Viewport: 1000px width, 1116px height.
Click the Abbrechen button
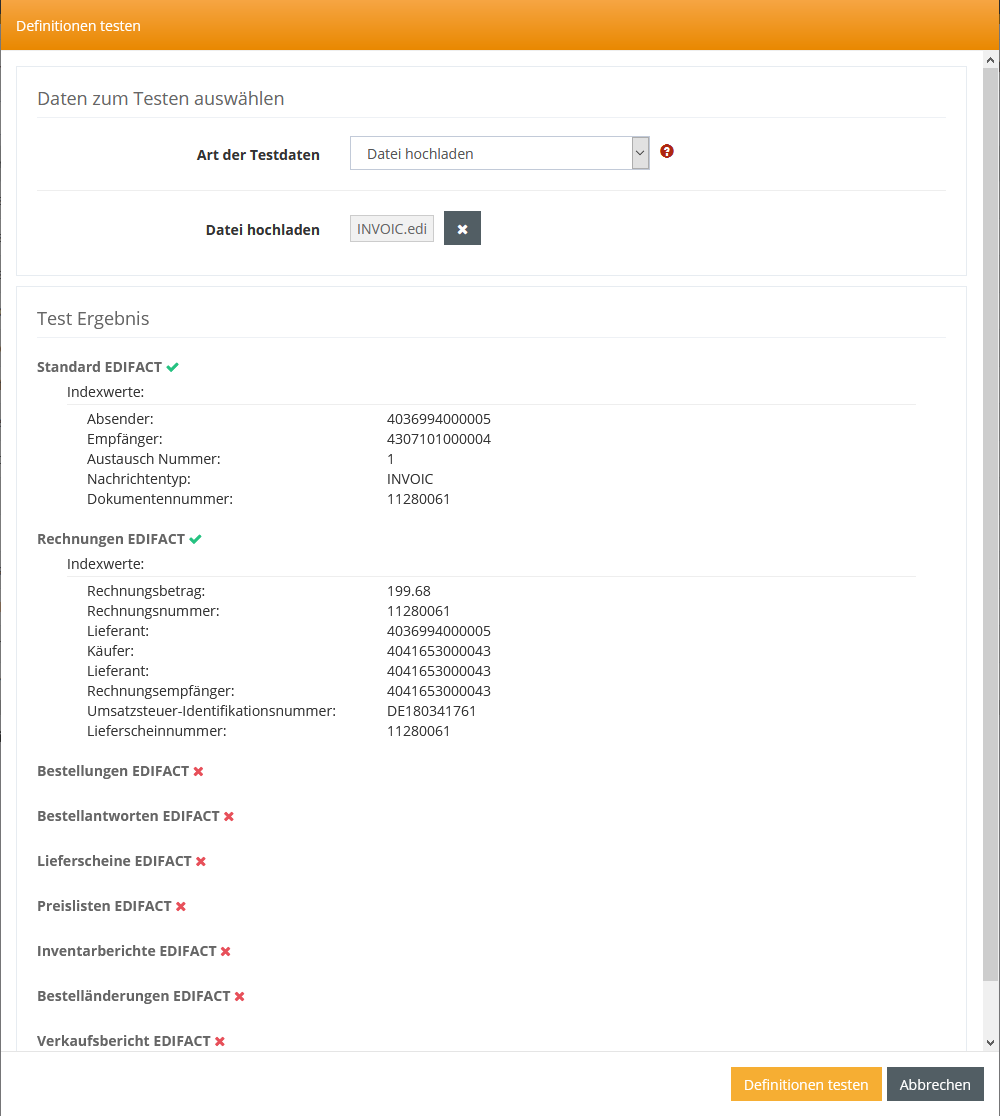pyautogui.click(x=934, y=1084)
